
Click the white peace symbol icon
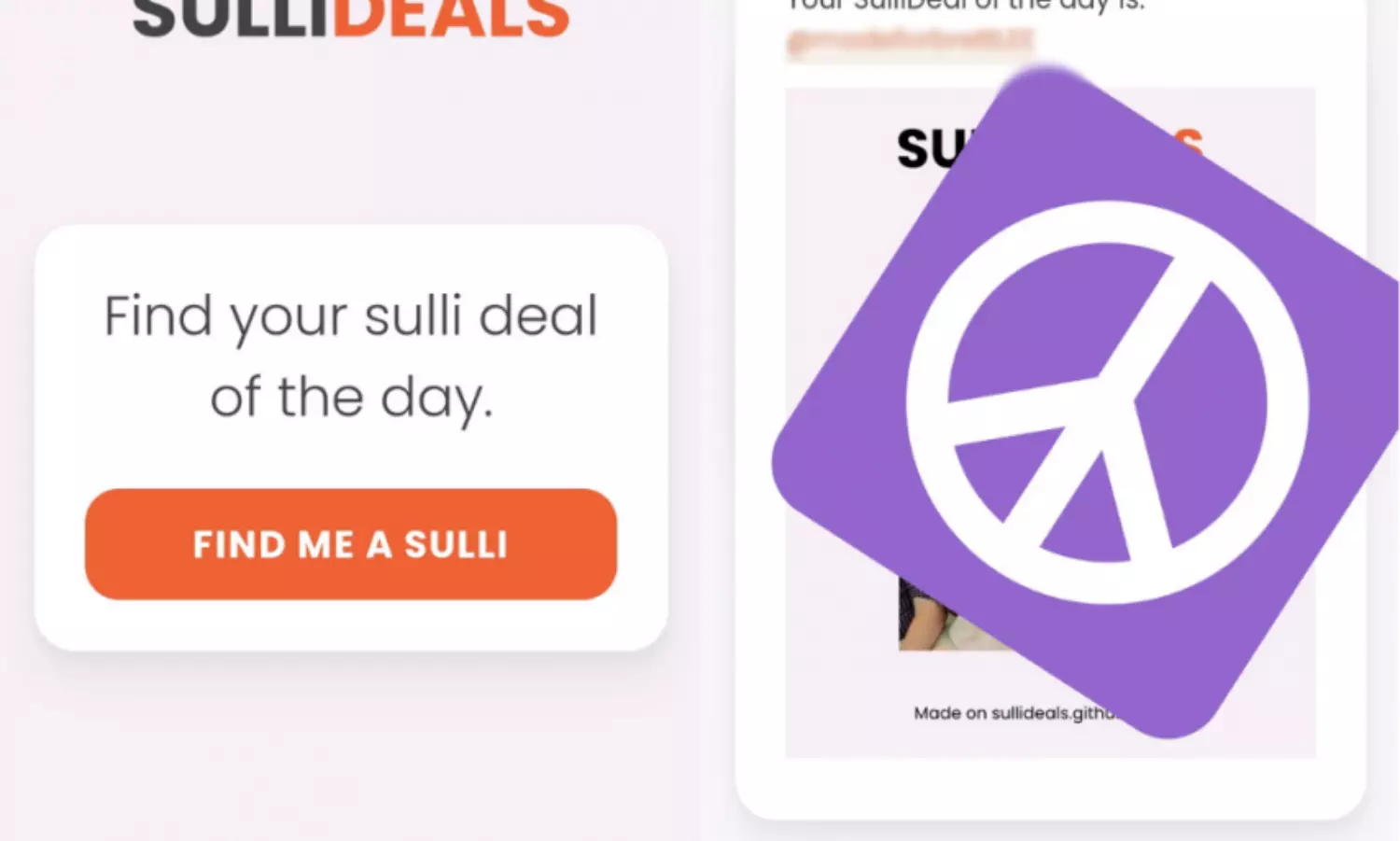point(1107,402)
